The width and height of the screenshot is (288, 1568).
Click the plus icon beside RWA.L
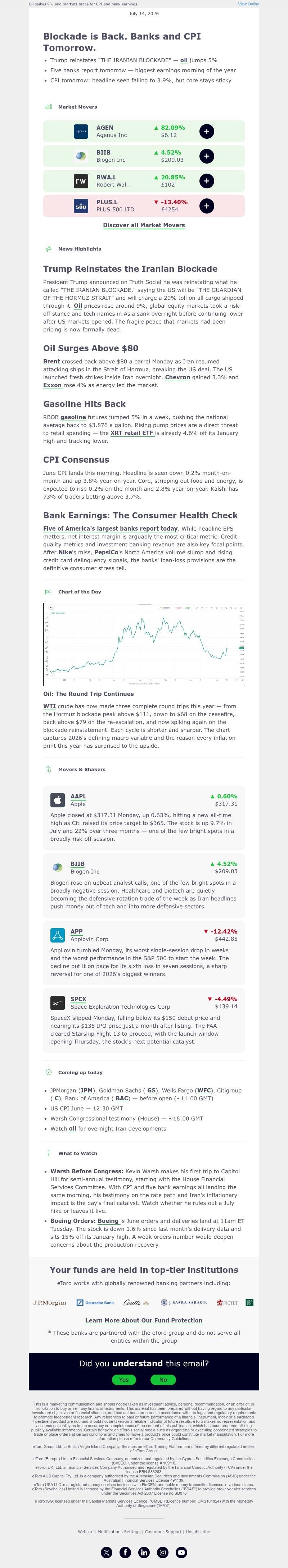point(206,181)
